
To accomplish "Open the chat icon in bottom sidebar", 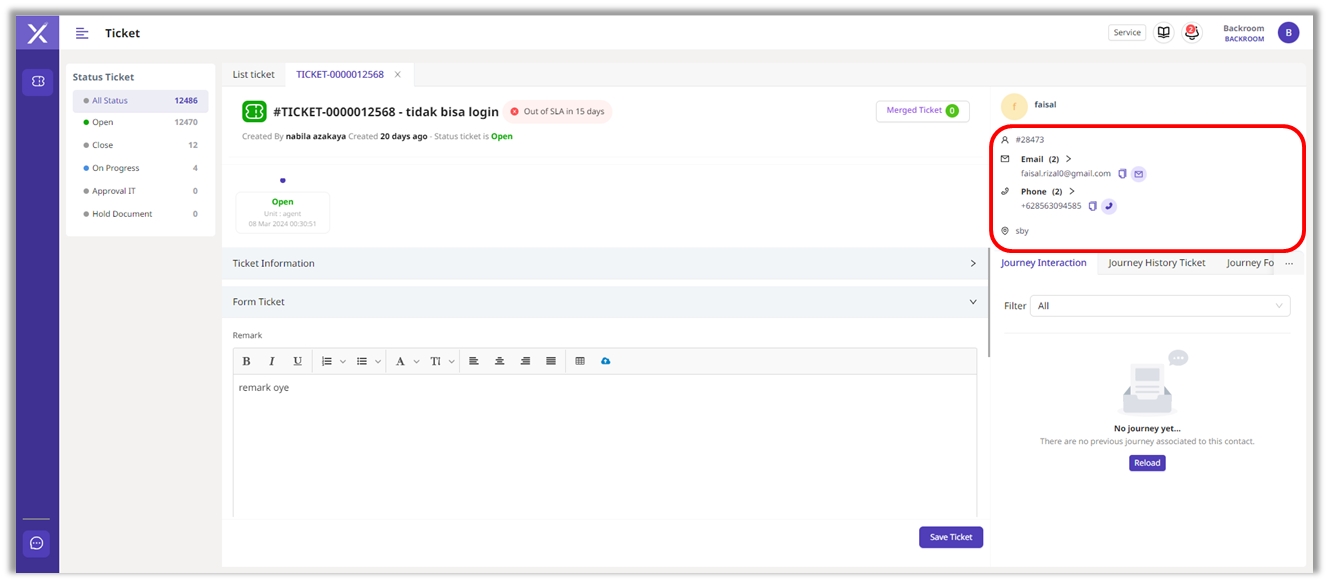I will click(x=37, y=543).
